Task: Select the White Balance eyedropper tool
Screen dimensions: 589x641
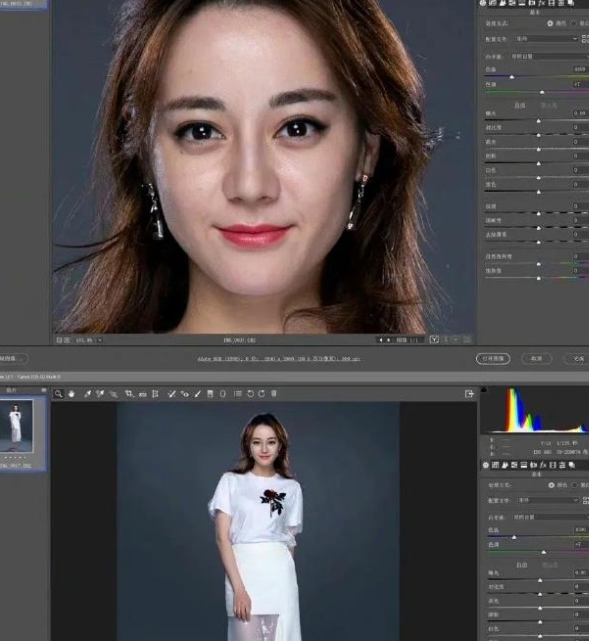Action: tap(87, 394)
